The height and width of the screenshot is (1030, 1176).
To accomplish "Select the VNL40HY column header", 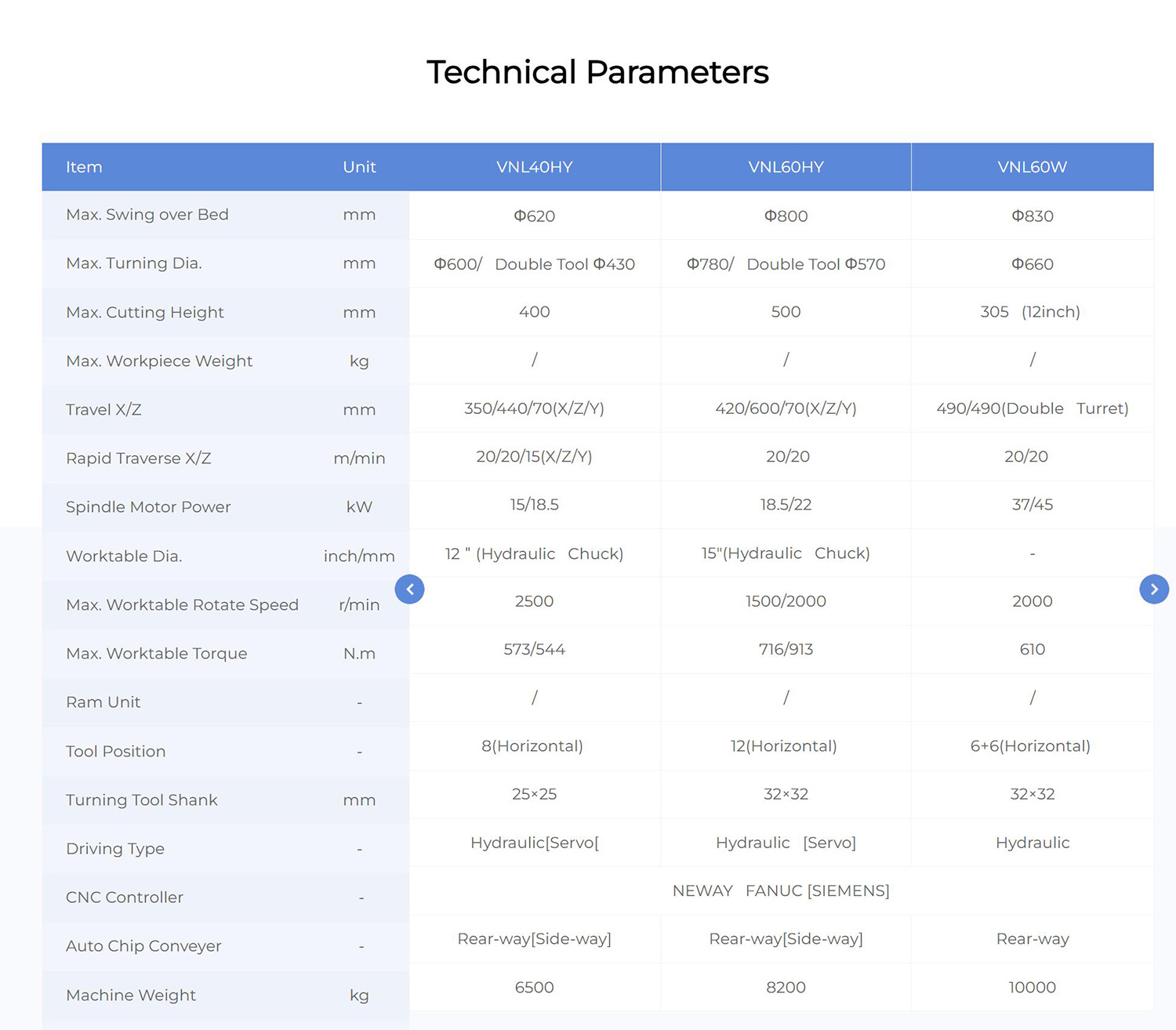I will [x=535, y=167].
